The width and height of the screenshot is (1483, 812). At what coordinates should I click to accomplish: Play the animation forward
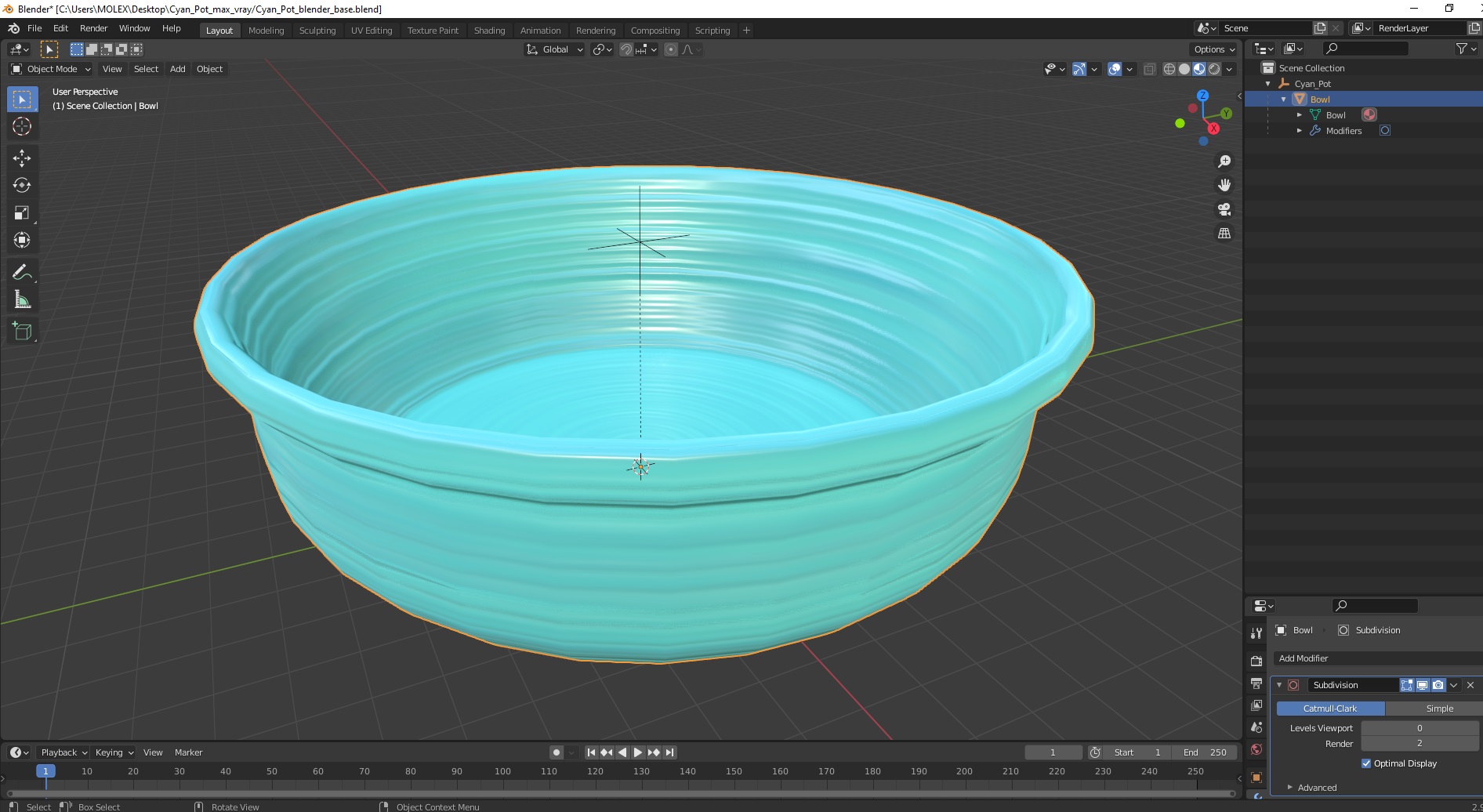click(x=638, y=752)
